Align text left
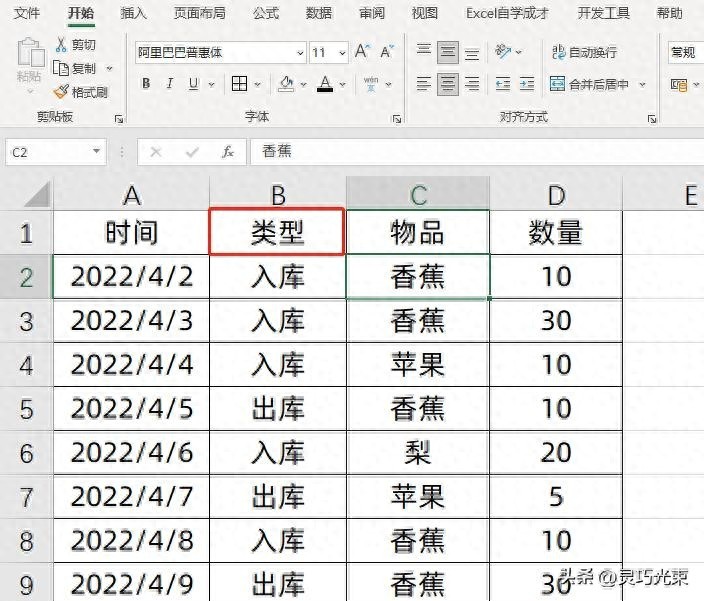Viewport: 704px width, 601px height. [x=423, y=84]
